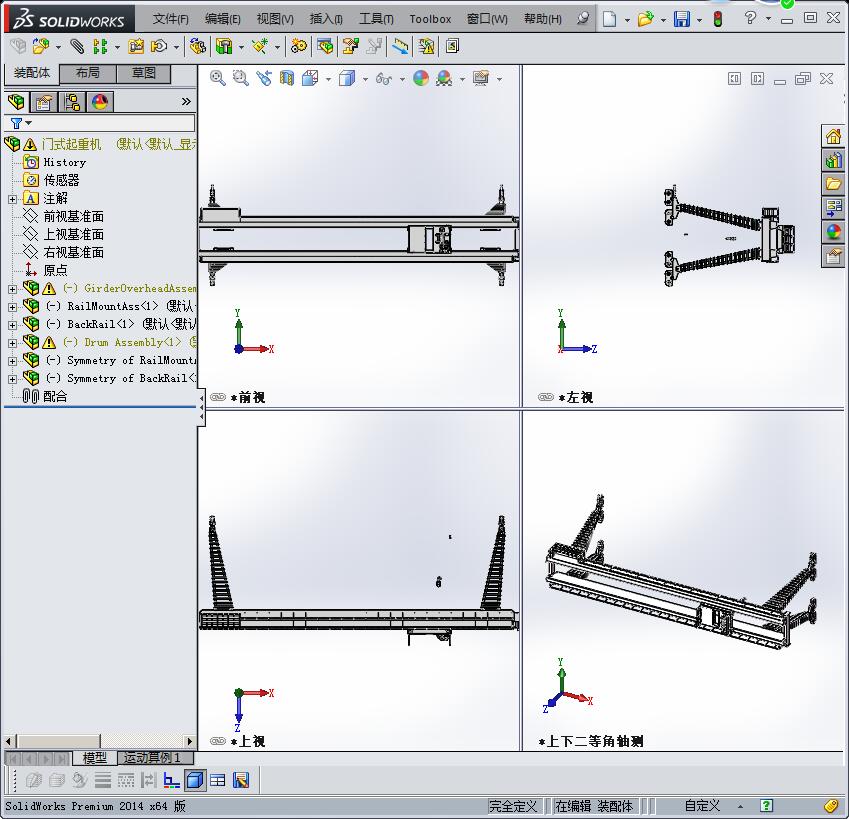Screen dimensions: 849x819
Task: Click the Move Component icon
Action: [159, 47]
